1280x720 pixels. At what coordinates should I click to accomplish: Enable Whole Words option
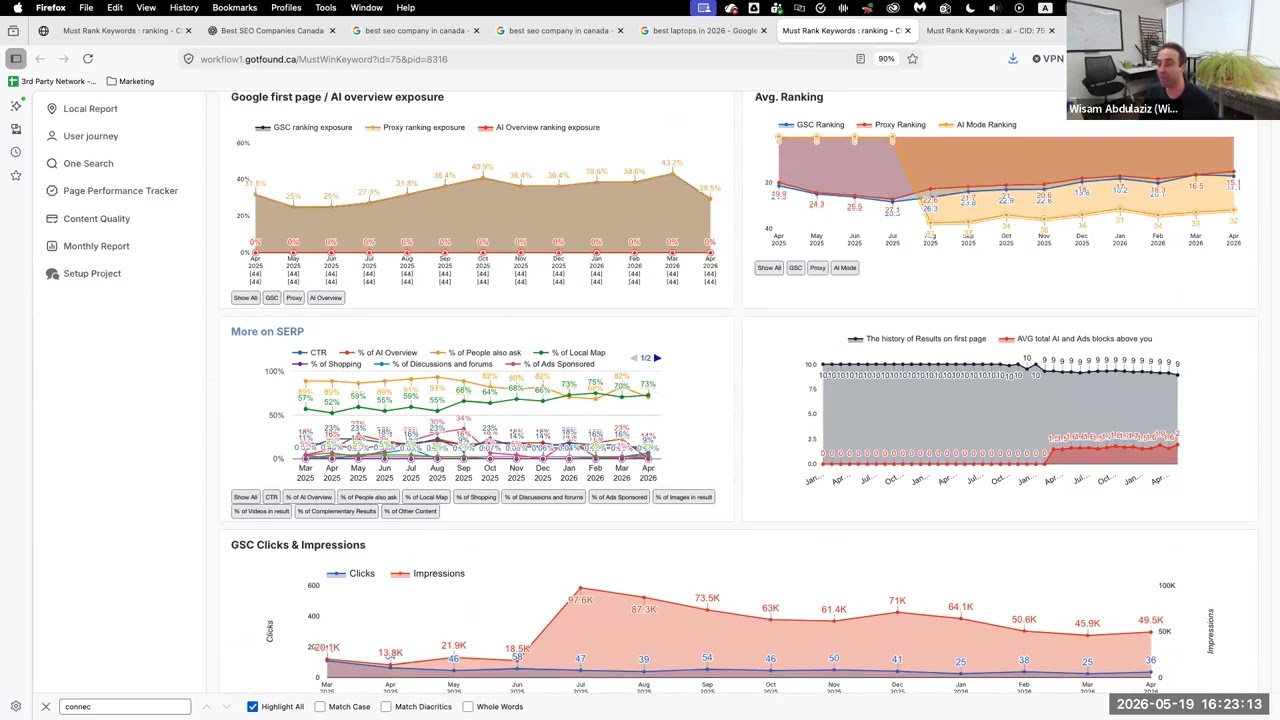point(468,707)
